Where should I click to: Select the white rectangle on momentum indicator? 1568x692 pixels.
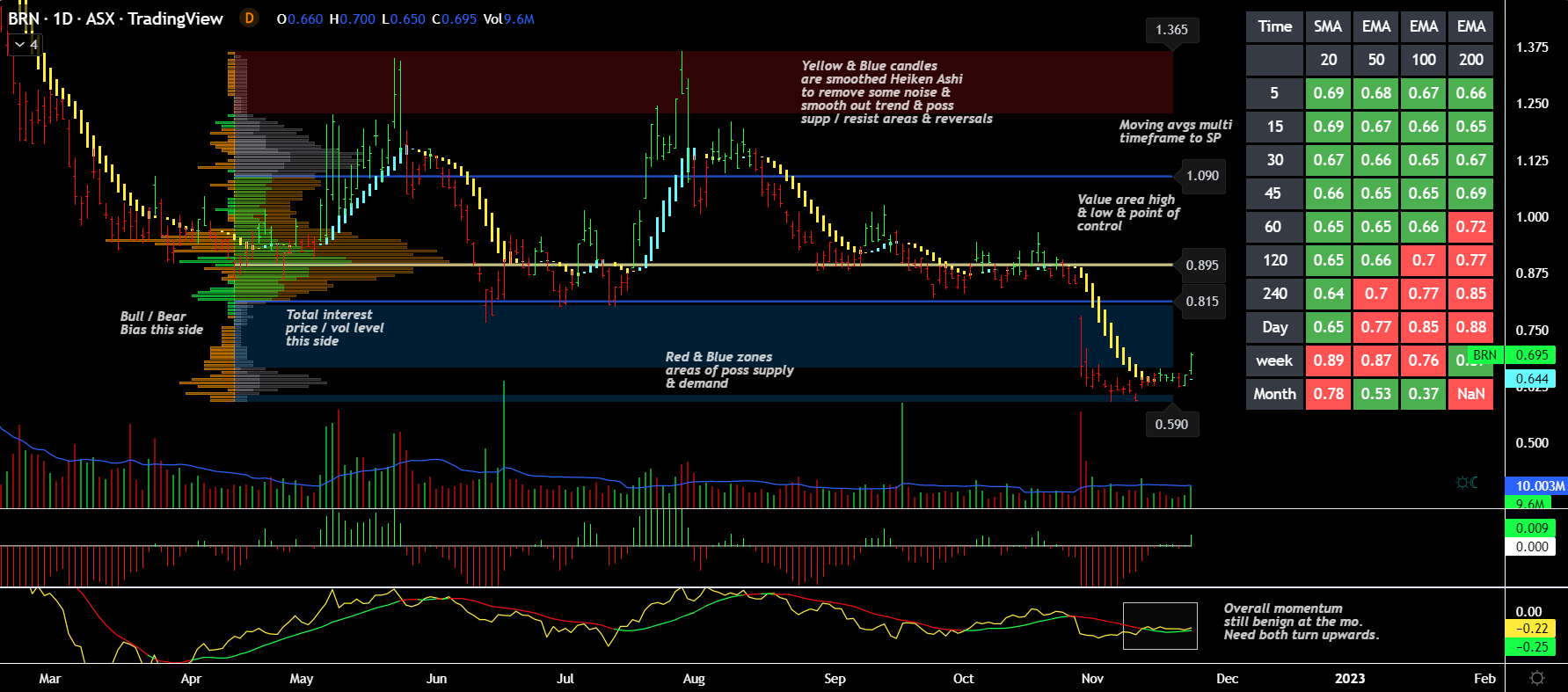(x=1160, y=625)
